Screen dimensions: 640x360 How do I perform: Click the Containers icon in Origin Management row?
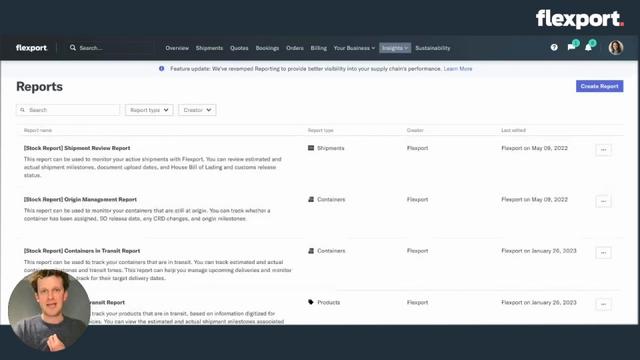click(x=311, y=199)
